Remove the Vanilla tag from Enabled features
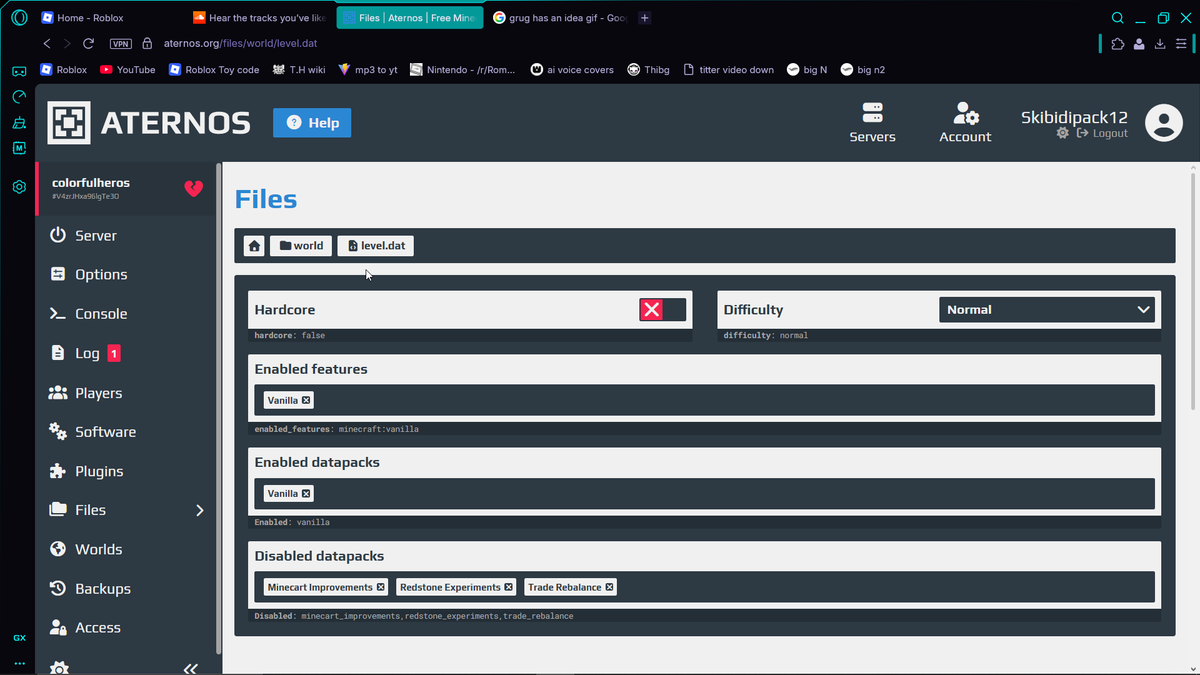This screenshot has height=675, width=1200. click(306, 400)
